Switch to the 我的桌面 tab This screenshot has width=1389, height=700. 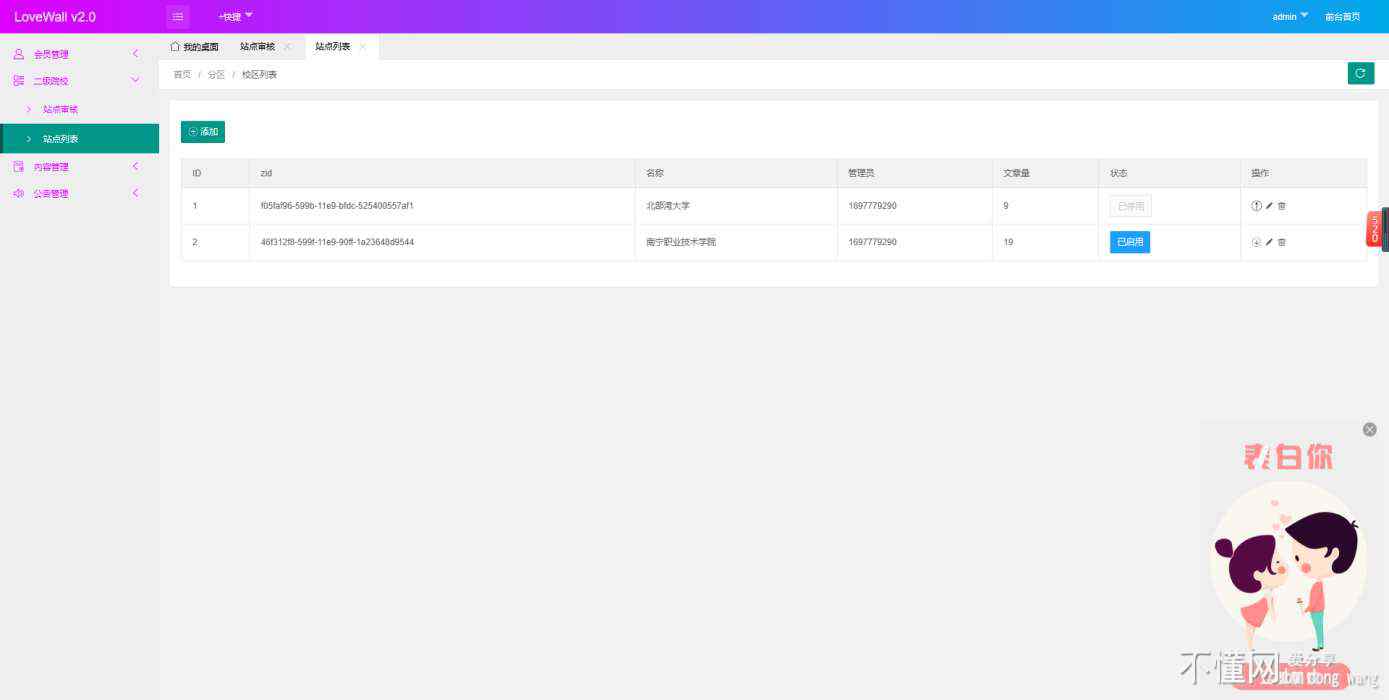(x=194, y=47)
